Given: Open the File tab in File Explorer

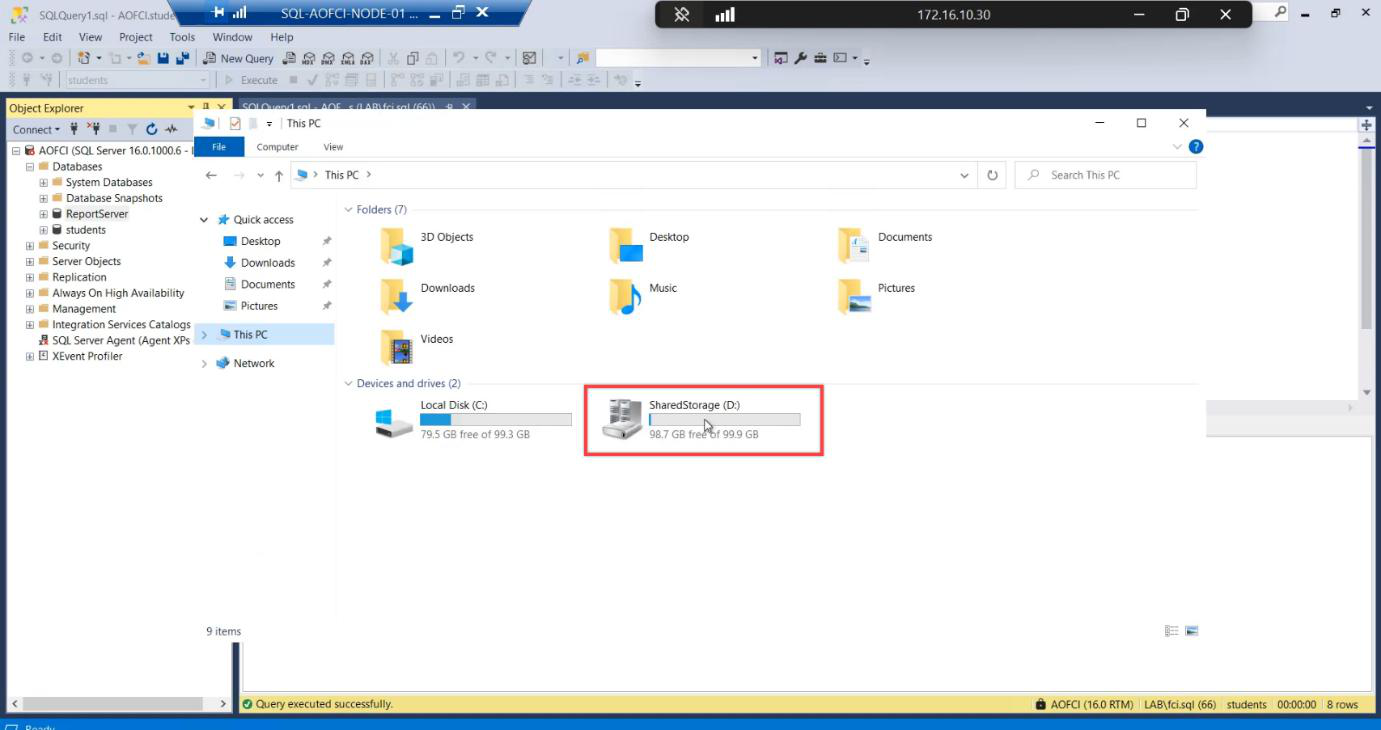Looking at the screenshot, I should tap(219, 147).
